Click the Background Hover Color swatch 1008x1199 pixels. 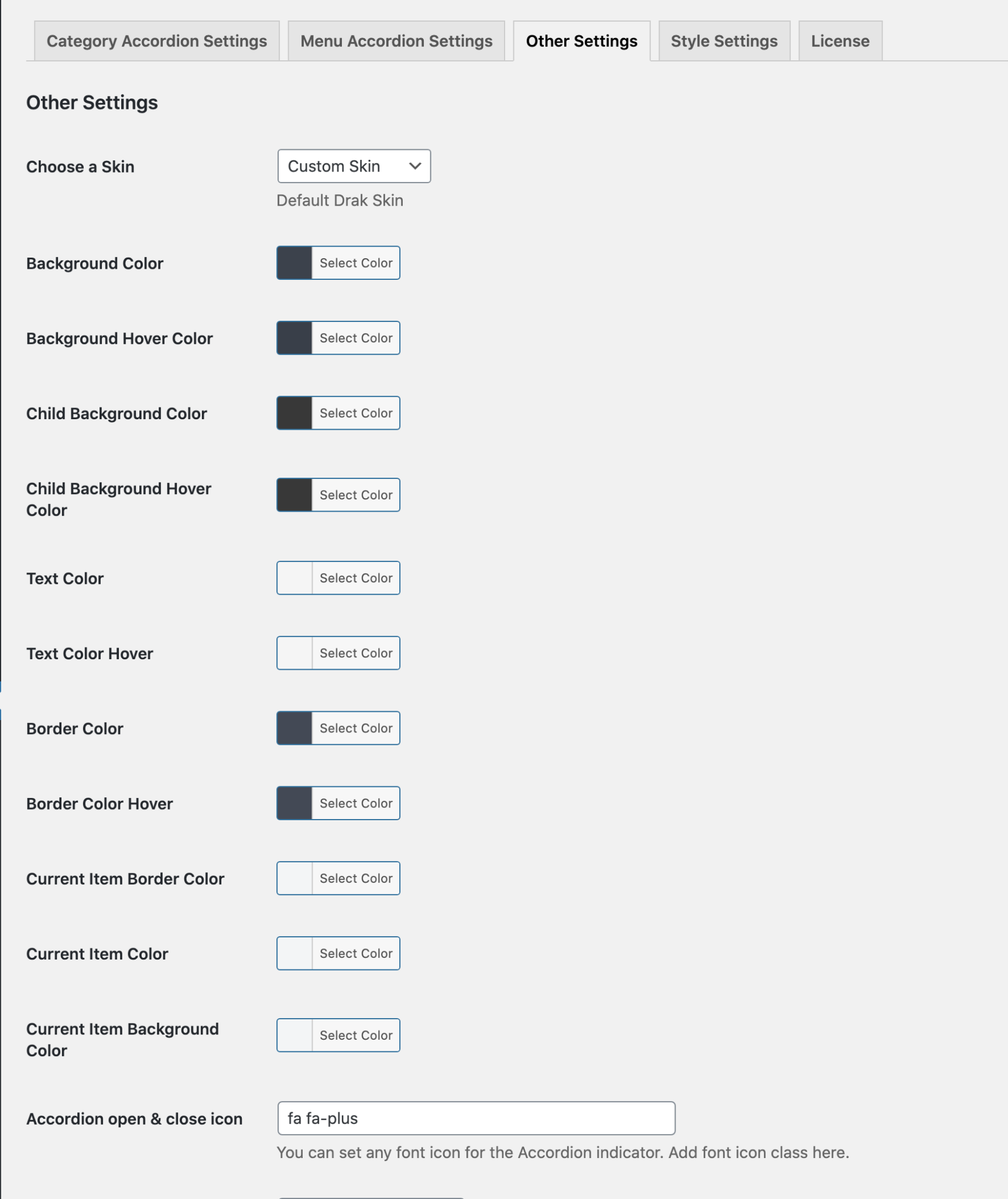click(293, 338)
